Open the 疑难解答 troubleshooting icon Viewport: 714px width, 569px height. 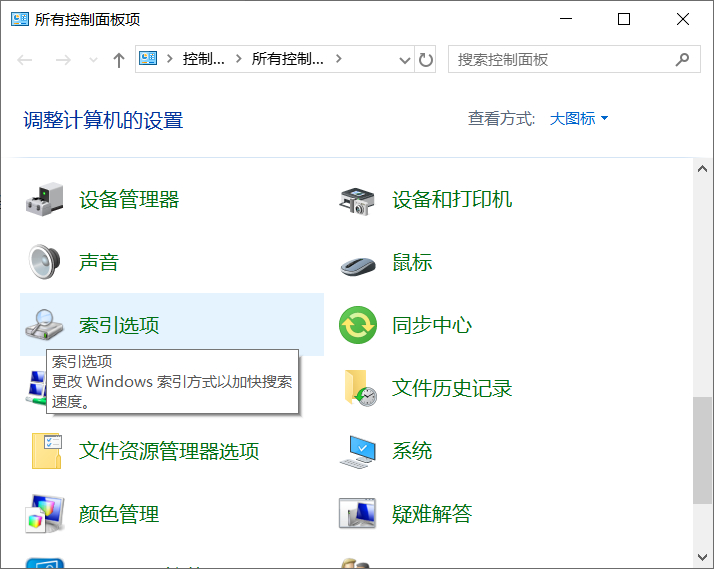pos(357,513)
